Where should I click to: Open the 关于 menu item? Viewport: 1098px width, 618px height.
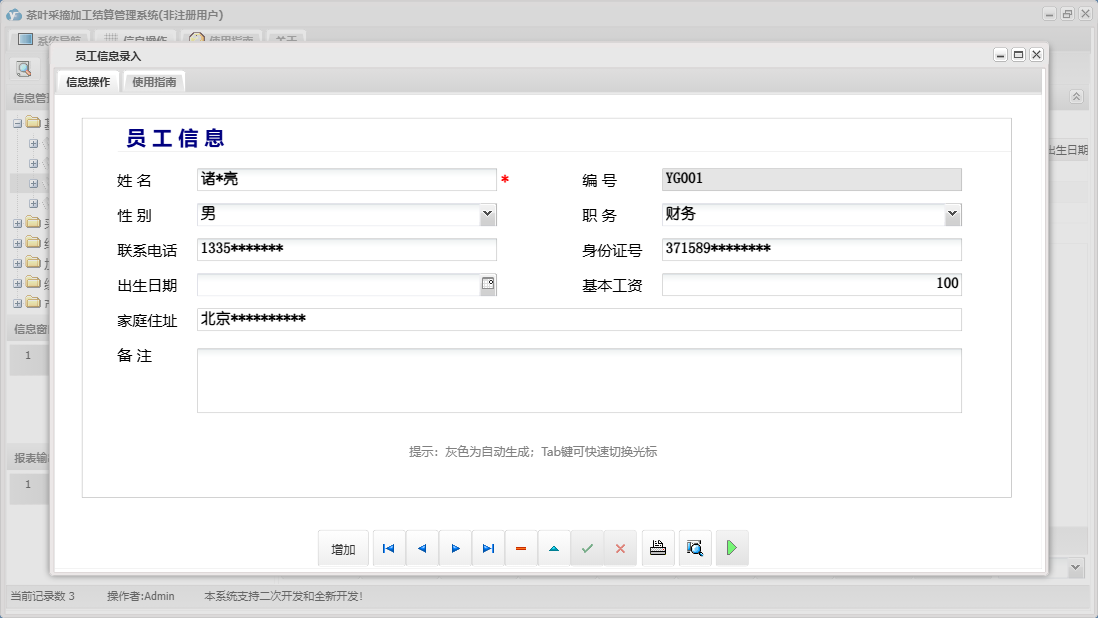285,38
